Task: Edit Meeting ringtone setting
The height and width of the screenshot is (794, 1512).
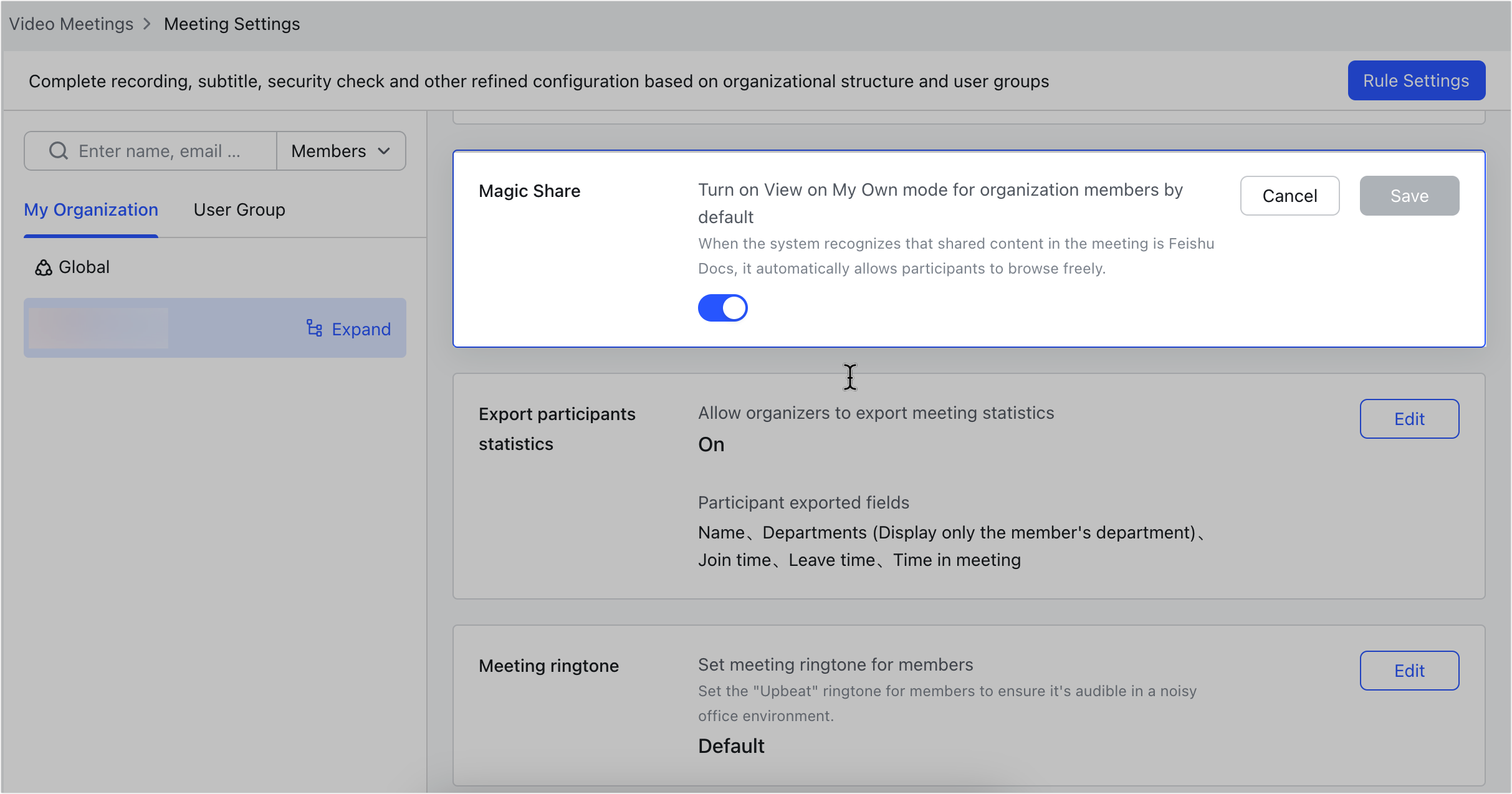Action: tap(1409, 671)
